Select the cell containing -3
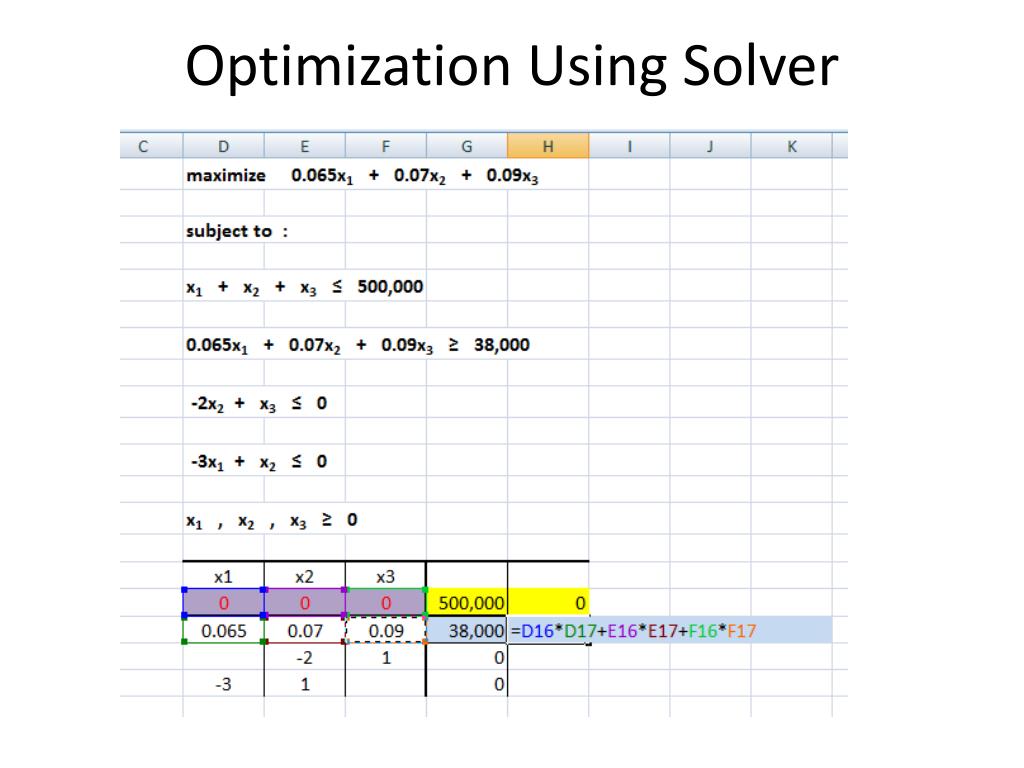 (x=224, y=686)
